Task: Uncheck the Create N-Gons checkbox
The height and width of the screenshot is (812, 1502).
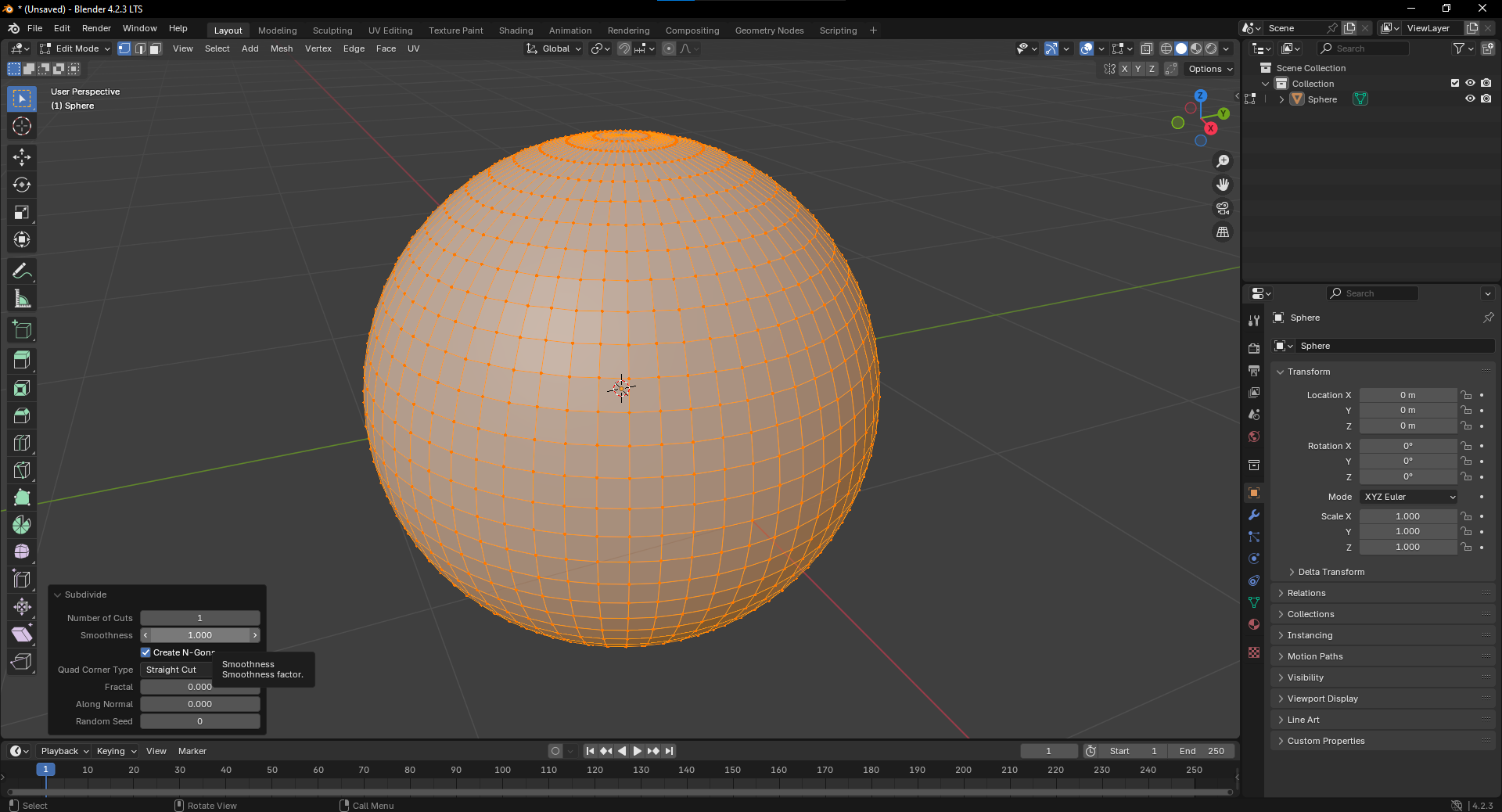Action: [145, 652]
